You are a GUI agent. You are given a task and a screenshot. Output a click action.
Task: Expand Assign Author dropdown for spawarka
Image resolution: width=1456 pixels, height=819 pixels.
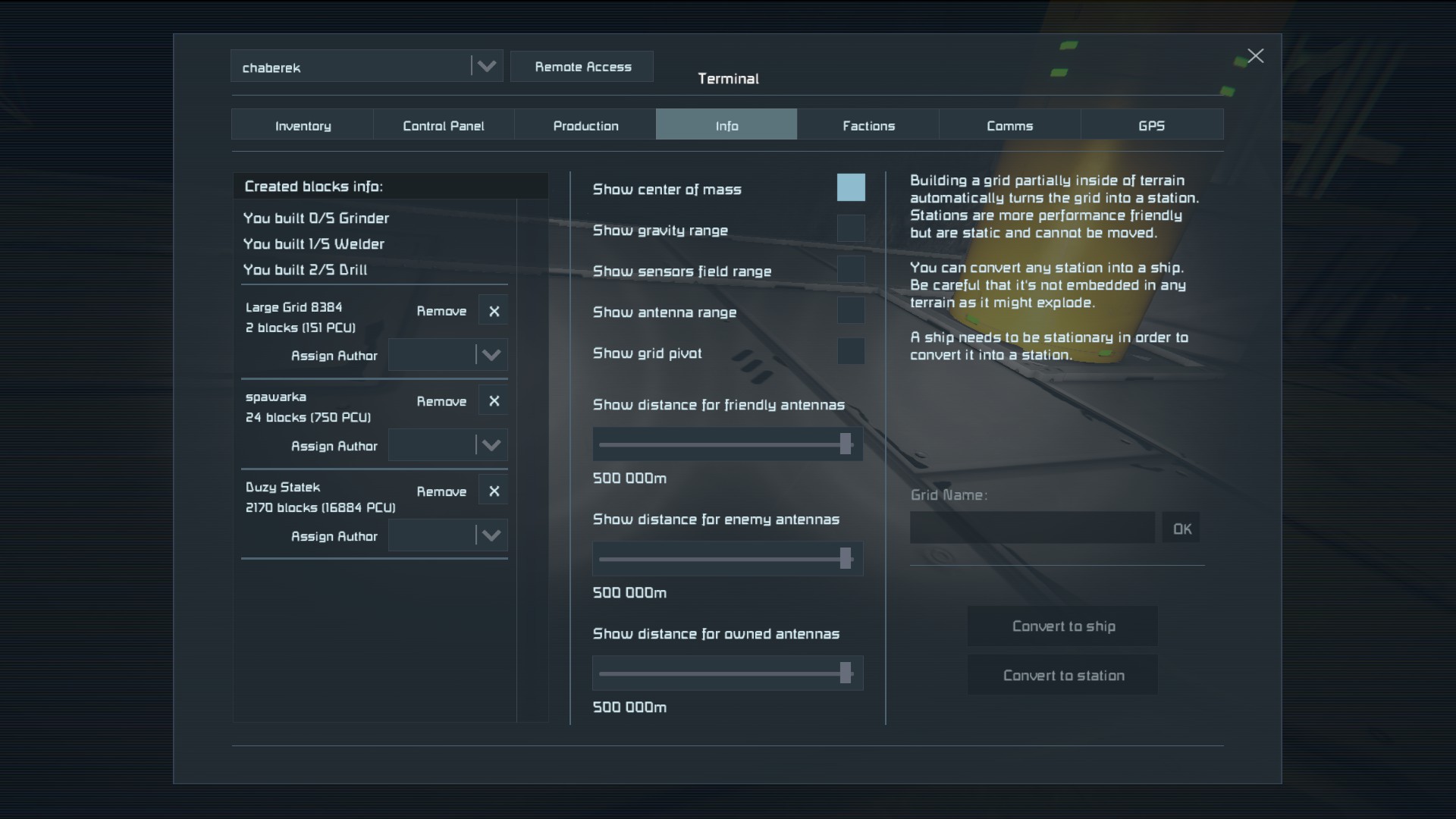(491, 445)
